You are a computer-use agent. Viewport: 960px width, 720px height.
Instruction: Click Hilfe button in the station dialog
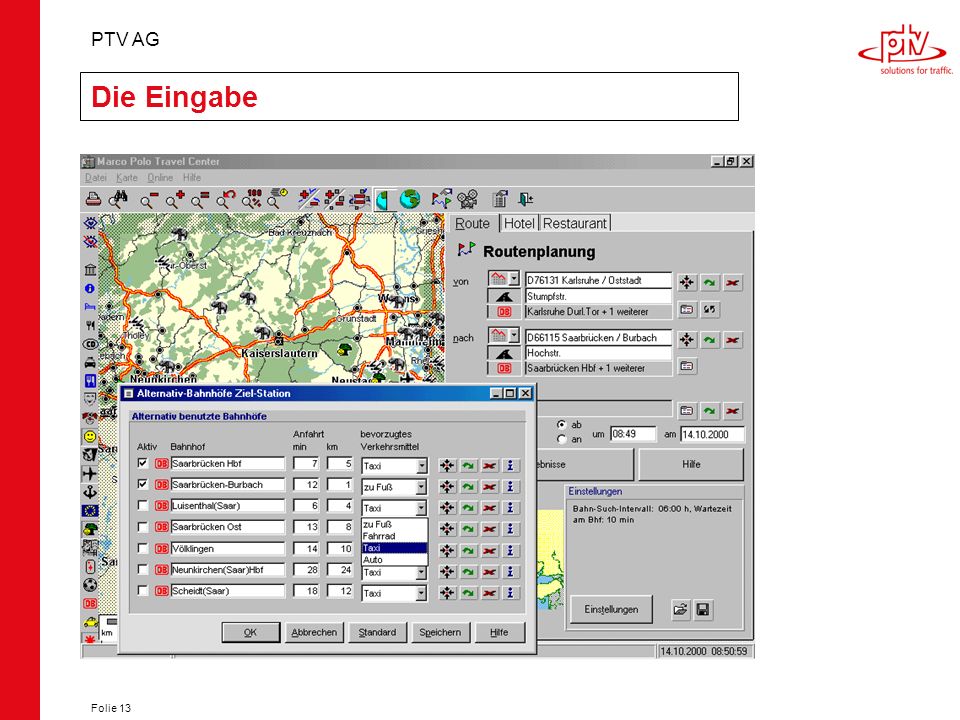pyautogui.click(x=499, y=632)
